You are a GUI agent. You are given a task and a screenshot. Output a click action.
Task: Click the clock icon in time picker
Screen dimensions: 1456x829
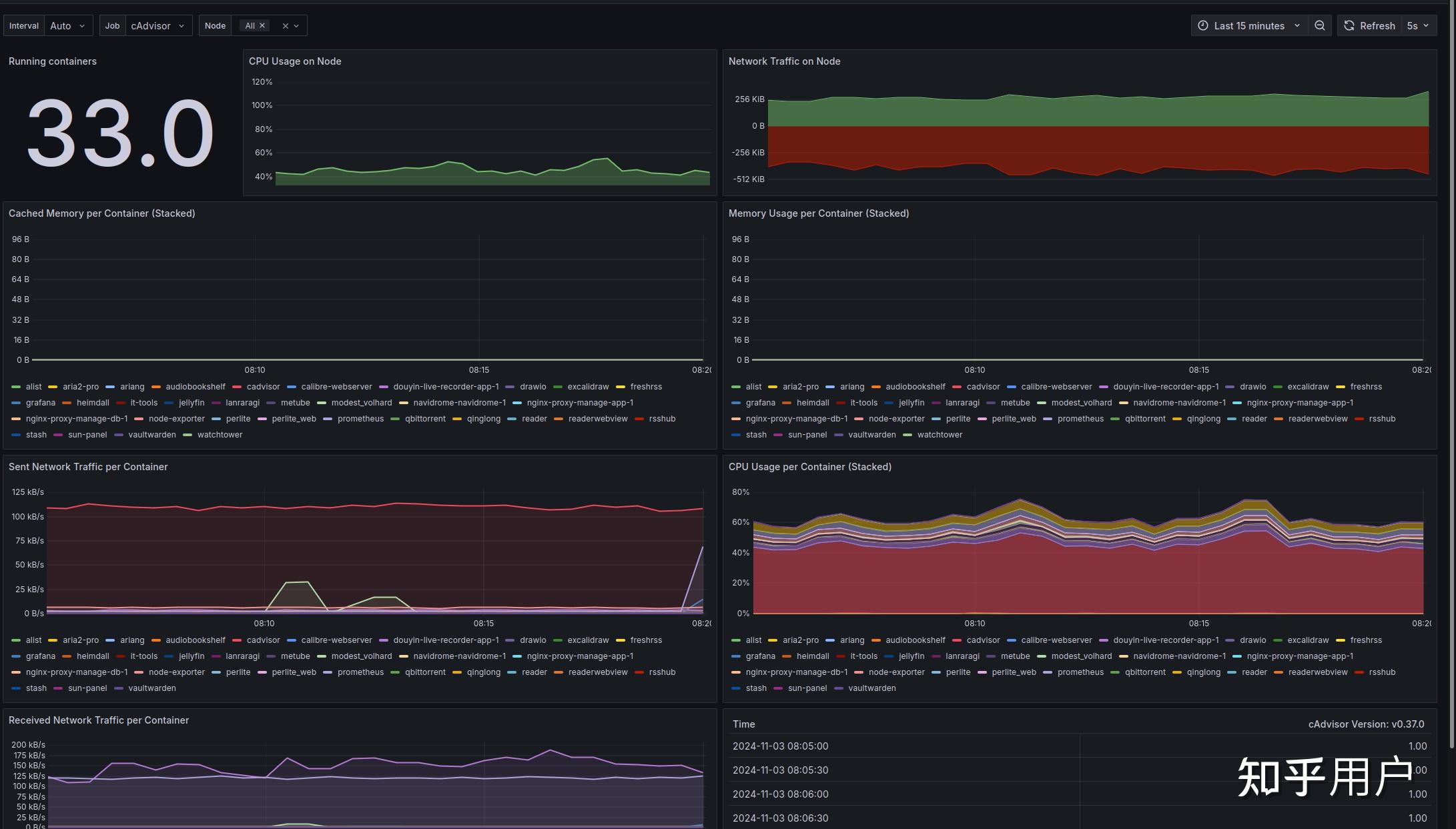pos(1202,25)
